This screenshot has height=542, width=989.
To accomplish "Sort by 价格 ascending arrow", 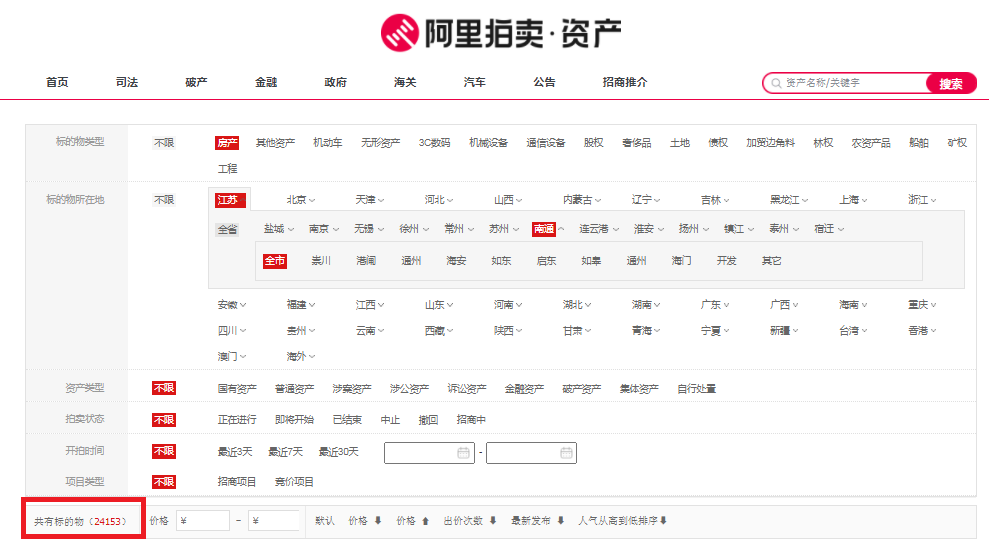I will 425,521.
